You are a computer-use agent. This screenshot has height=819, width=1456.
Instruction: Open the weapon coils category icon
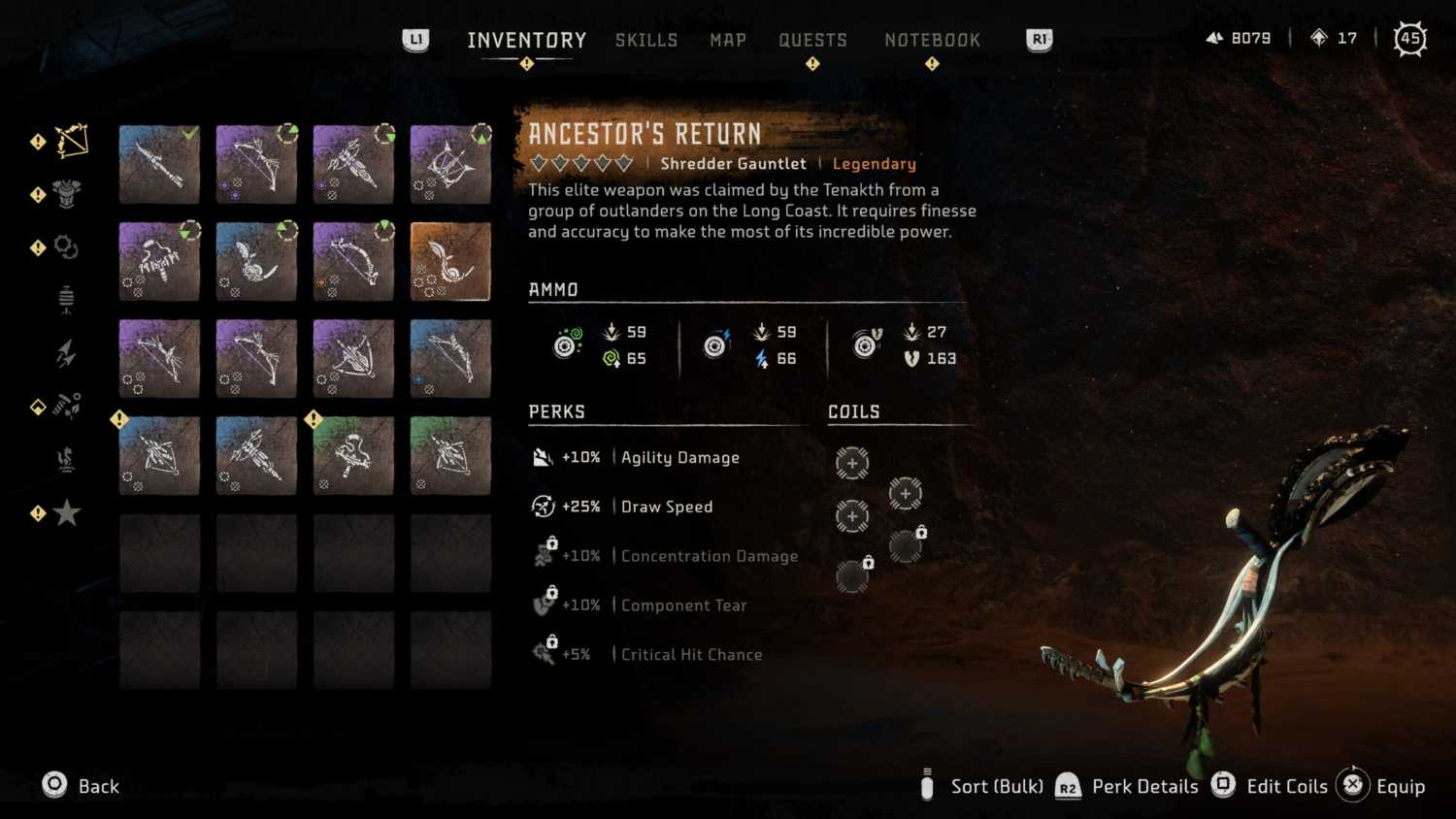pos(66,247)
